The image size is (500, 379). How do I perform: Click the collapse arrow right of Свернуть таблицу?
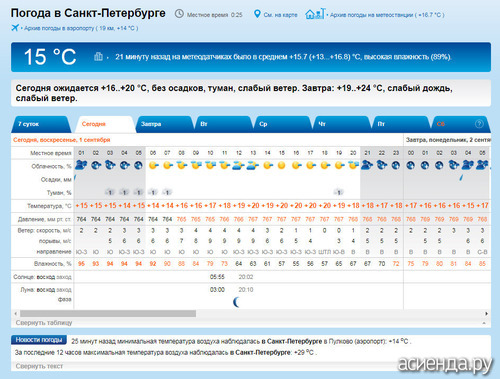[x=484, y=323]
